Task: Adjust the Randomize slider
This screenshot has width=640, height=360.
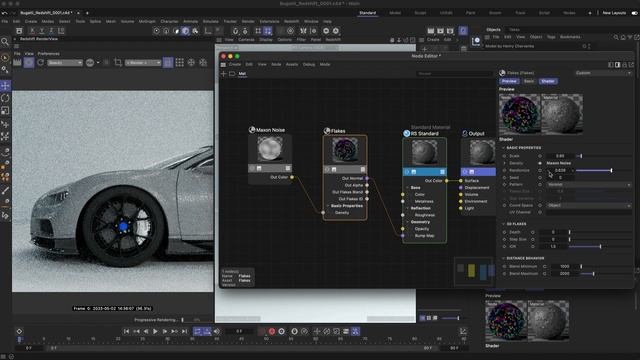Action: (603, 170)
